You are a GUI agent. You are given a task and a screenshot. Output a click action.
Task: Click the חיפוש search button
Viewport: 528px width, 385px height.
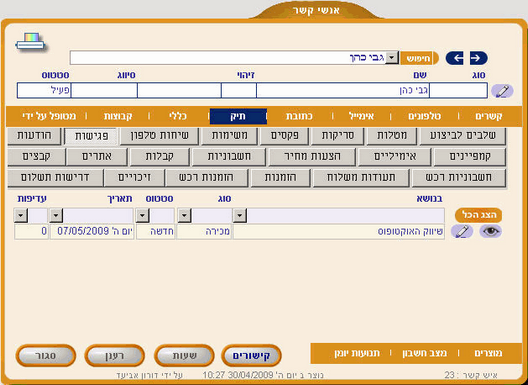tap(419, 58)
